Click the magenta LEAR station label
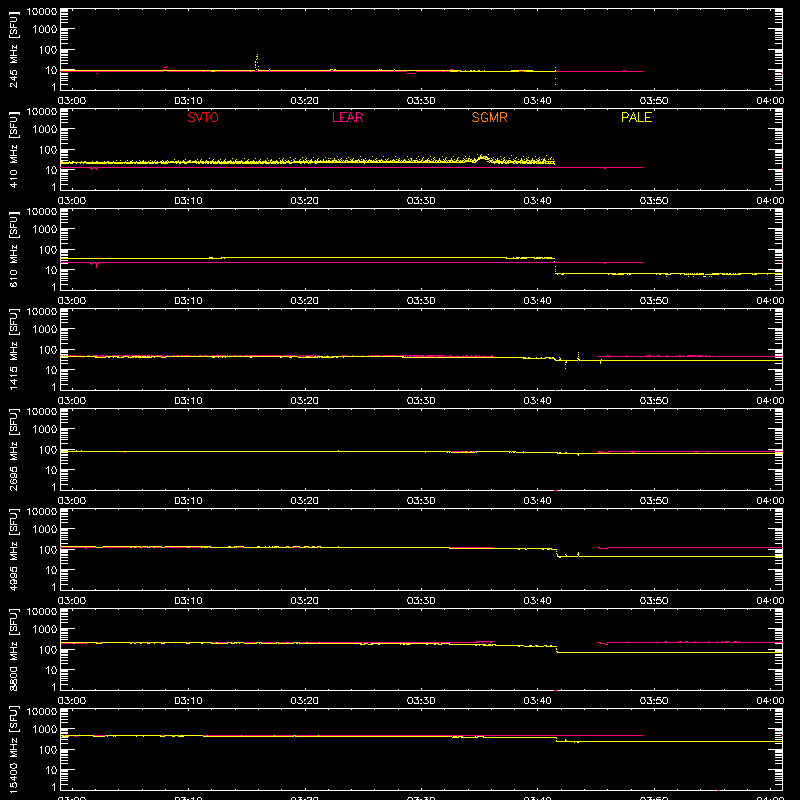Screen dimensions: 800x800 click(x=347, y=117)
